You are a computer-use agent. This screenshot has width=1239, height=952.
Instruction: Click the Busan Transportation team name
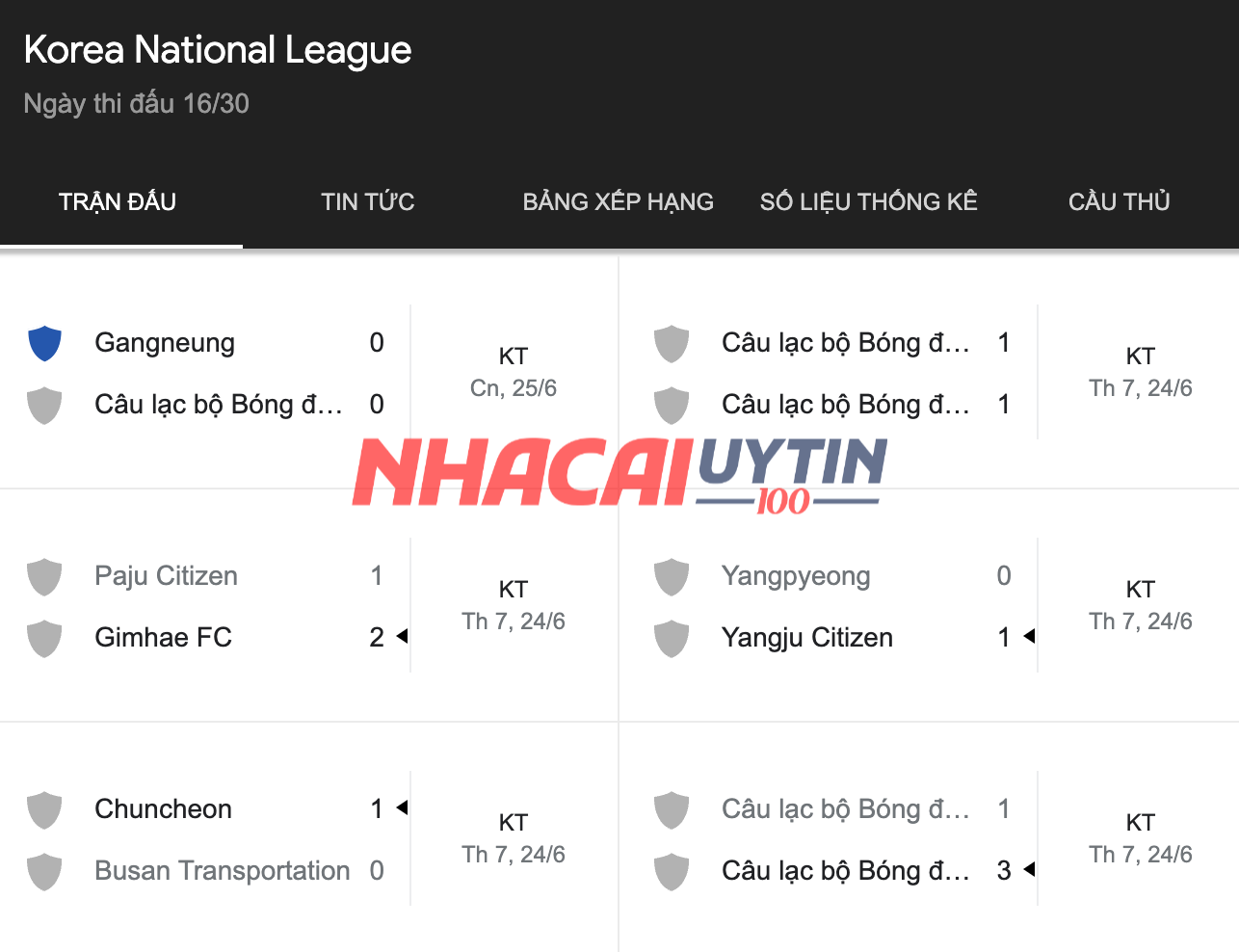tap(222, 871)
